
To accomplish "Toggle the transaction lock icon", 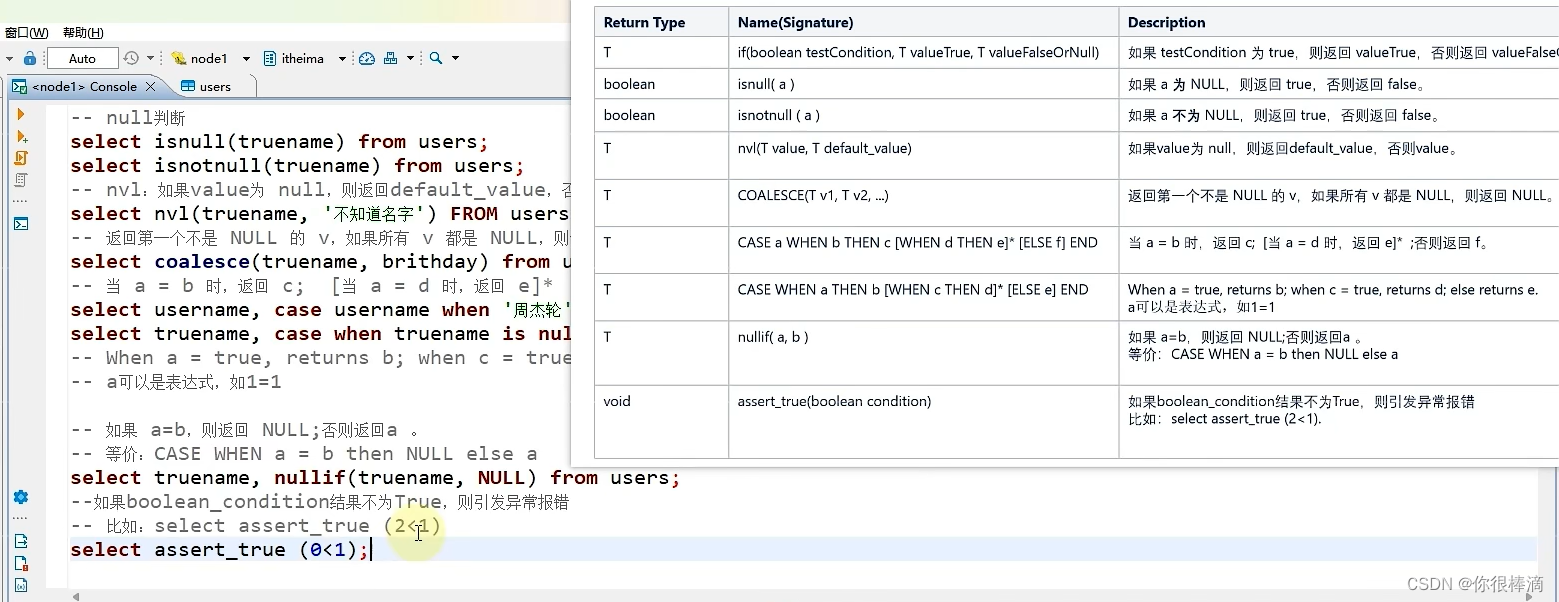I will tap(30, 58).
